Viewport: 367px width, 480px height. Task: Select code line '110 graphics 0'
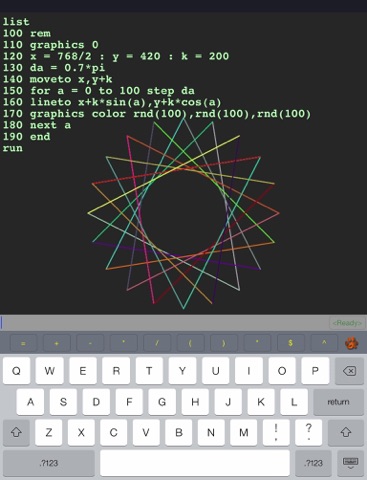(51, 45)
